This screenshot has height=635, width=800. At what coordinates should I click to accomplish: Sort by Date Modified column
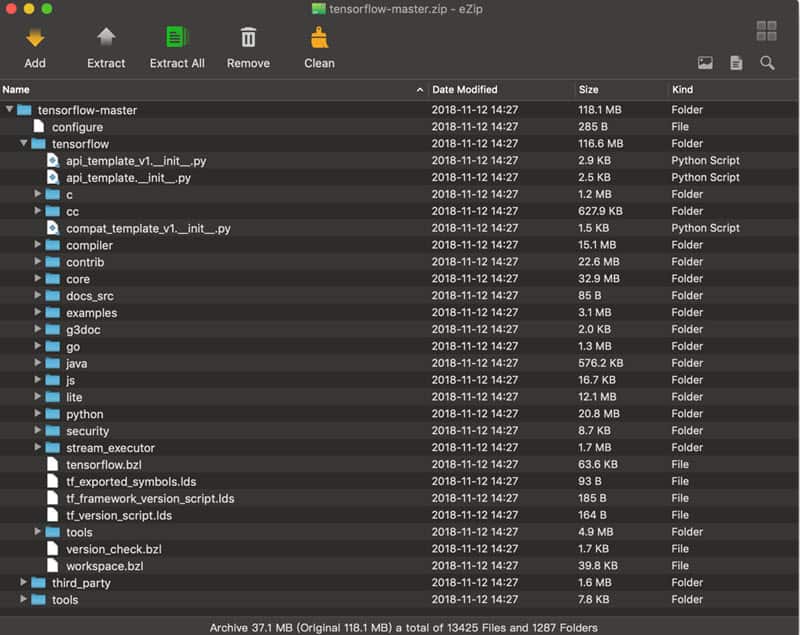pos(498,90)
